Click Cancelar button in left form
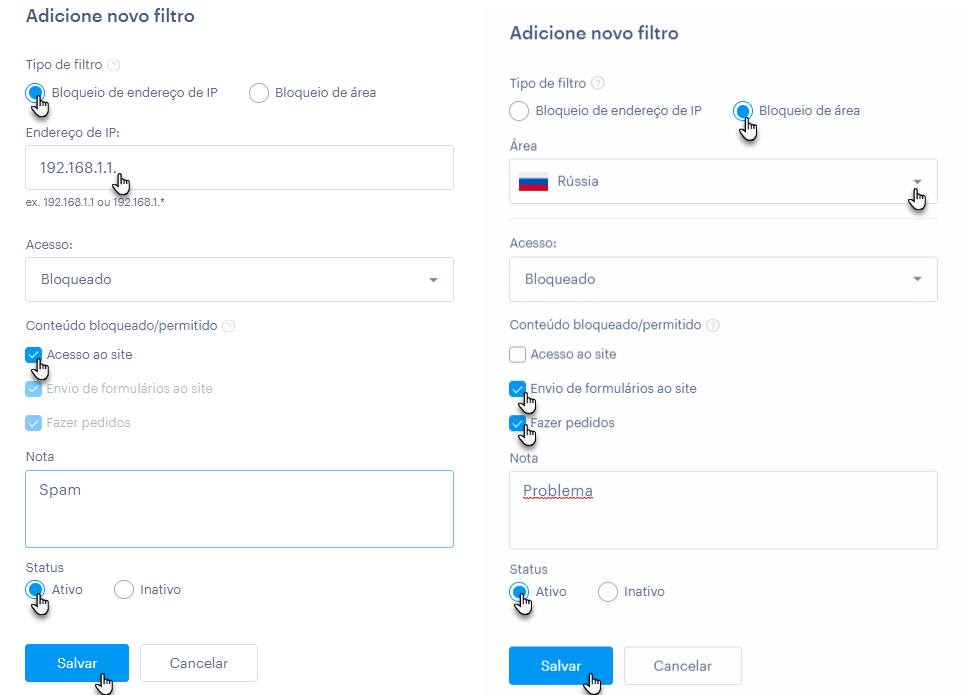 [x=199, y=664]
